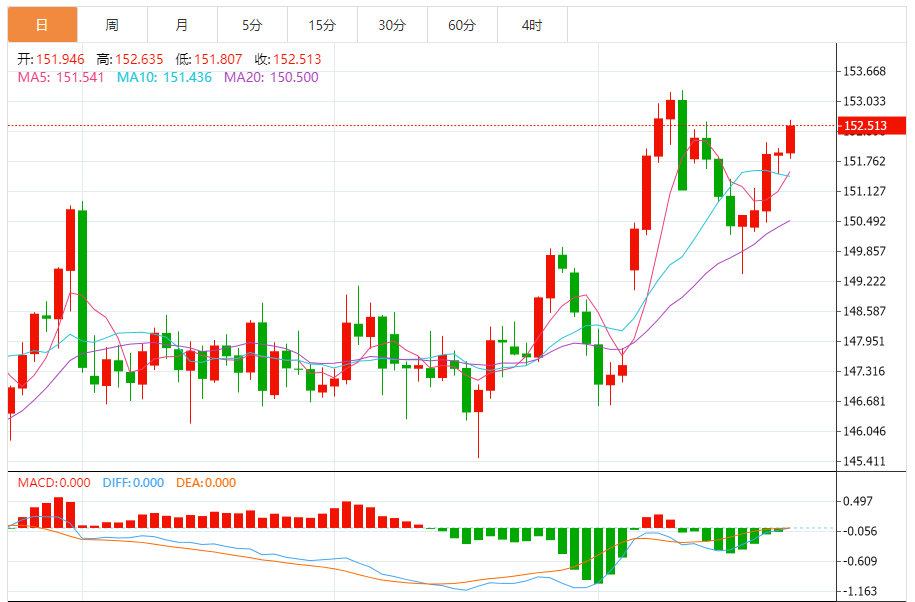
Task: Click the 153.668 price axis label
Action: tap(865, 71)
